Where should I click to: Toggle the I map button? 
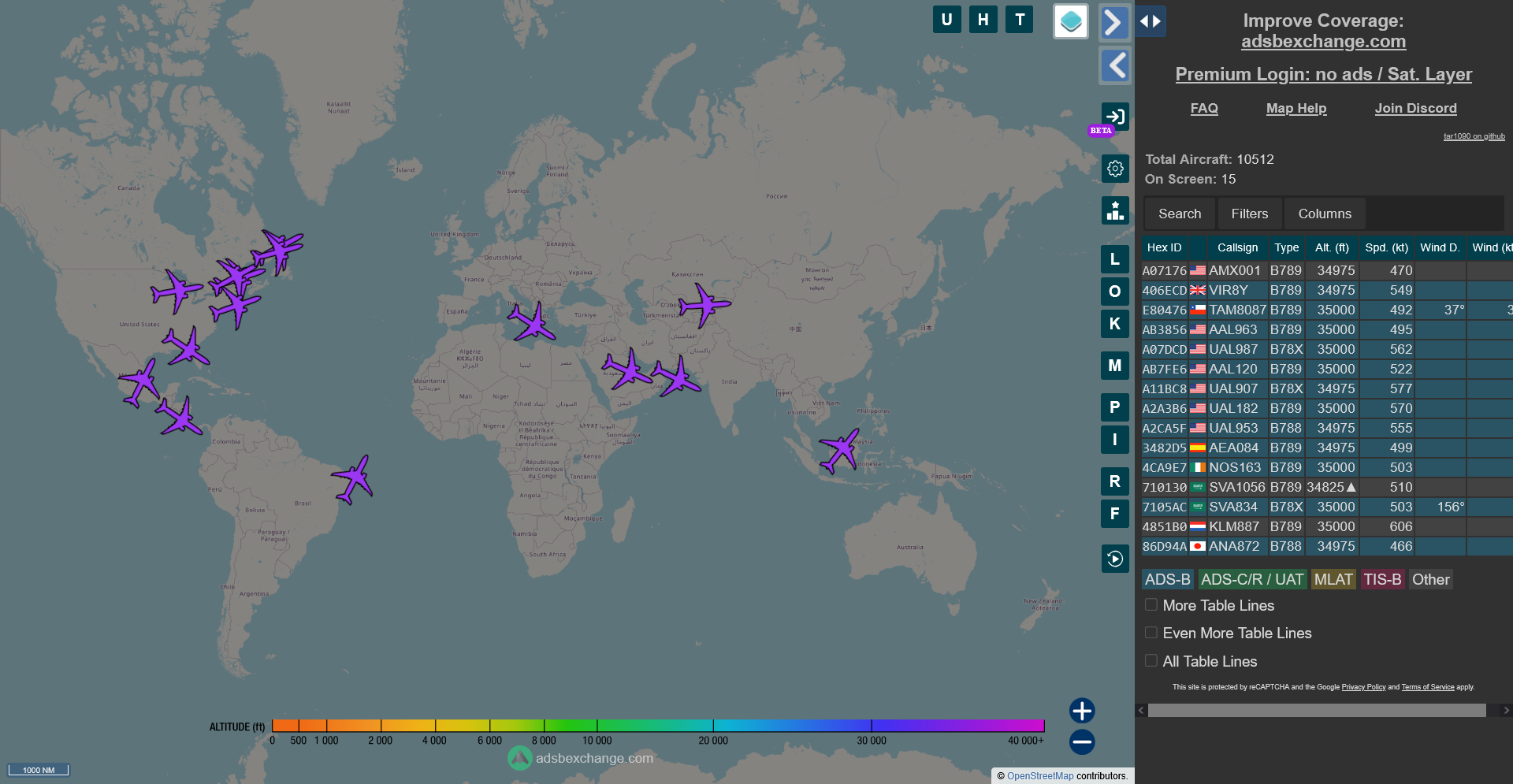[x=1114, y=440]
